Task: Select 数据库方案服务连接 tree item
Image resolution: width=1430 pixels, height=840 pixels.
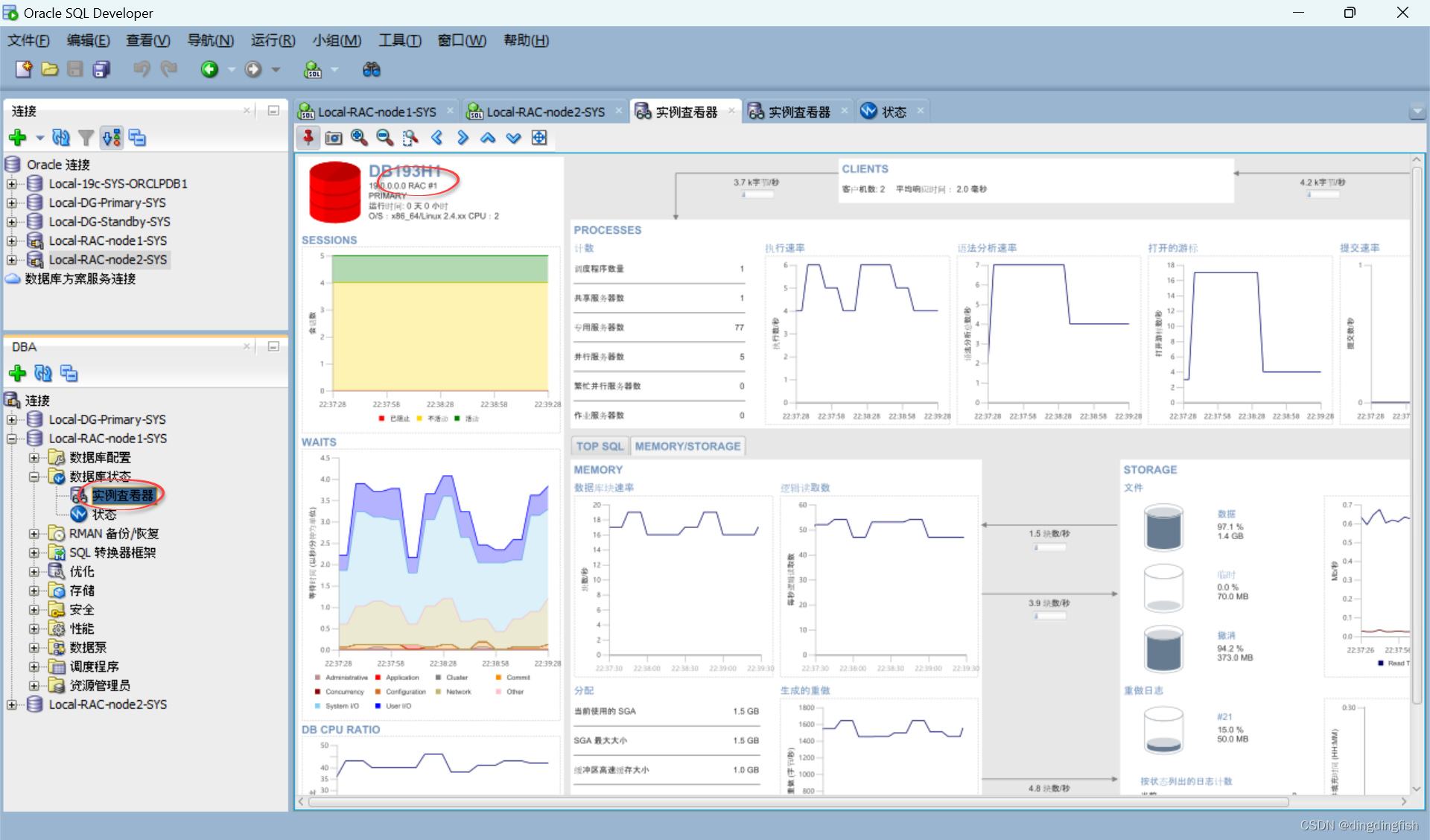Action: click(x=80, y=279)
